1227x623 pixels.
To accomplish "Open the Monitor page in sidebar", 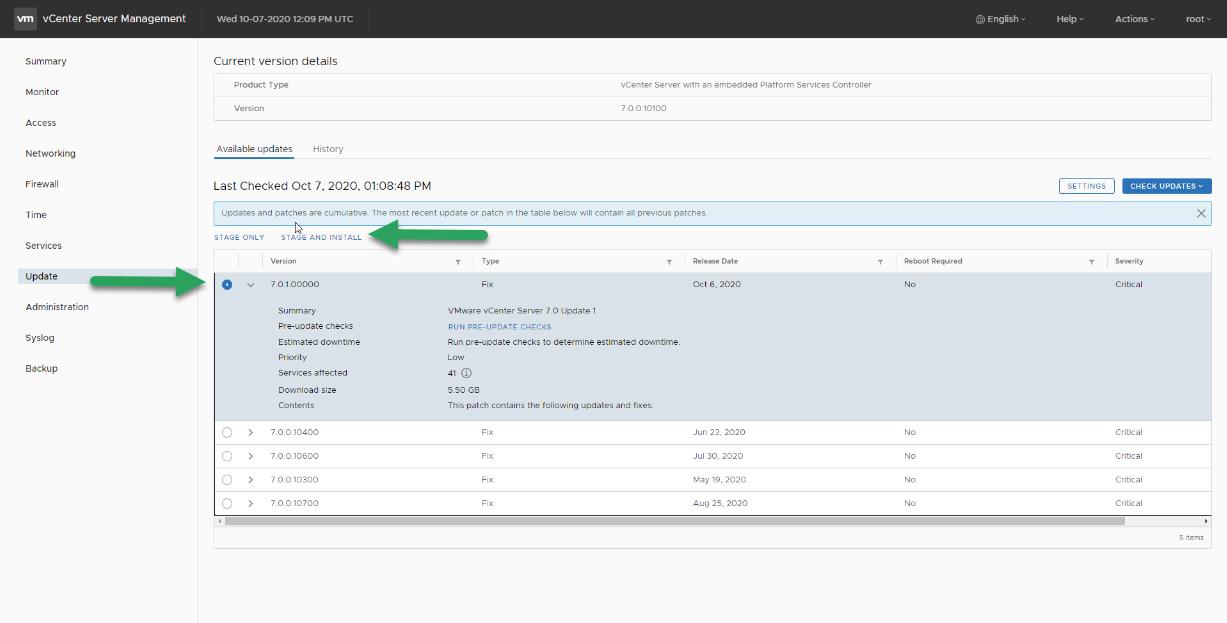I will pos(42,92).
